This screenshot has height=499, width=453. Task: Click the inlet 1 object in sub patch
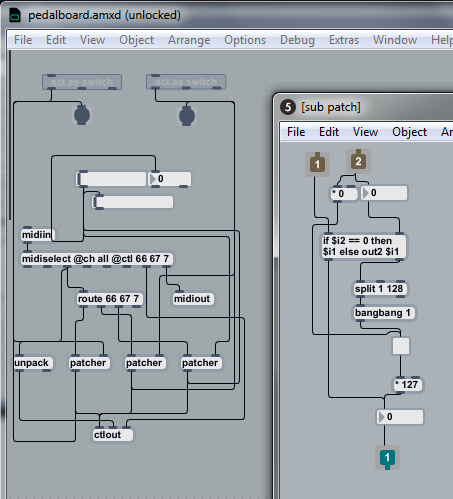(x=317, y=164)
